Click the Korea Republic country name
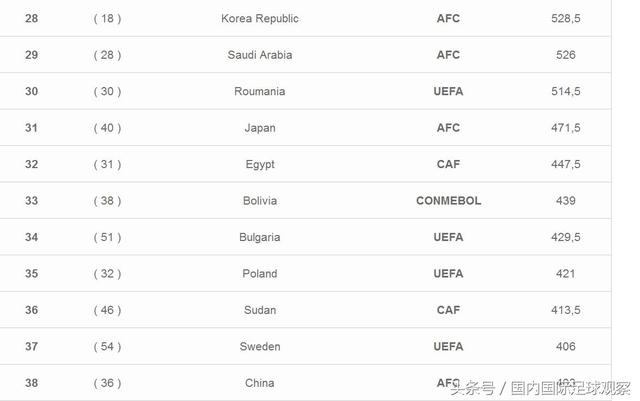 coord(259,19)
